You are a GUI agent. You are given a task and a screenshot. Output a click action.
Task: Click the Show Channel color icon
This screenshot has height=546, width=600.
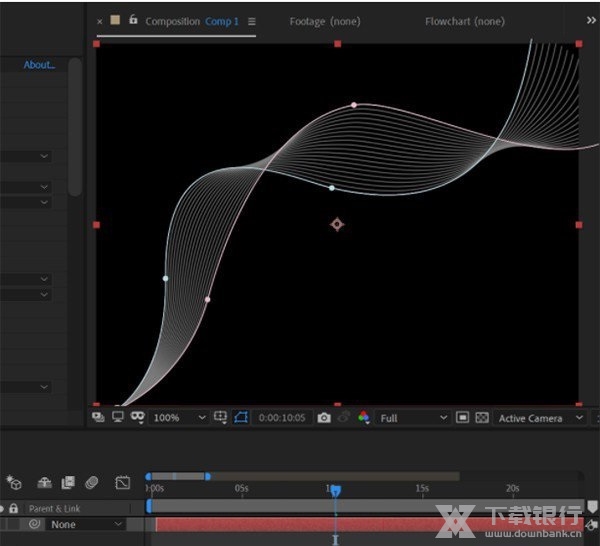pyautogui.click(x=364, y=418)
